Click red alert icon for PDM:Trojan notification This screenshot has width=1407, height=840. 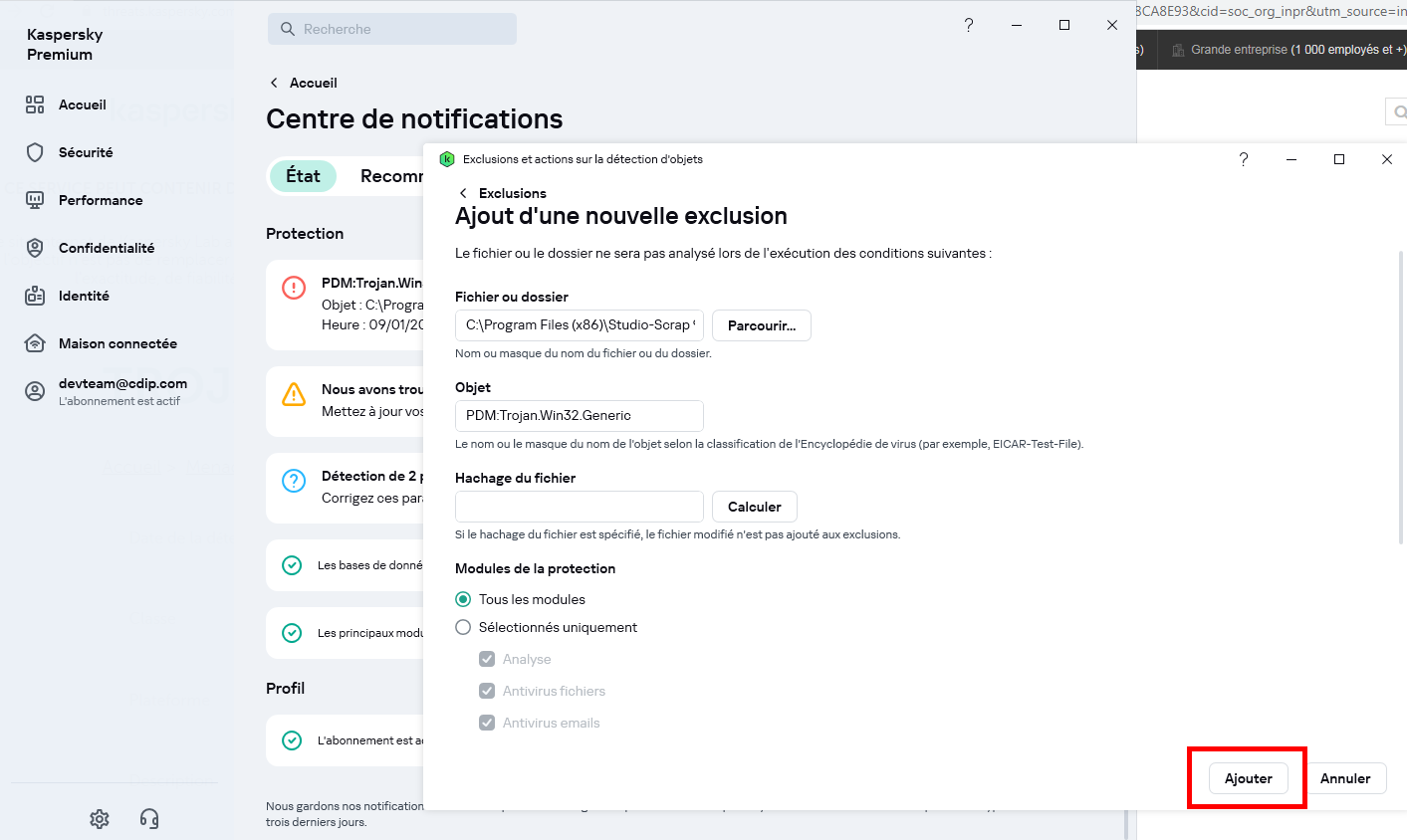[x=294, y=288]
